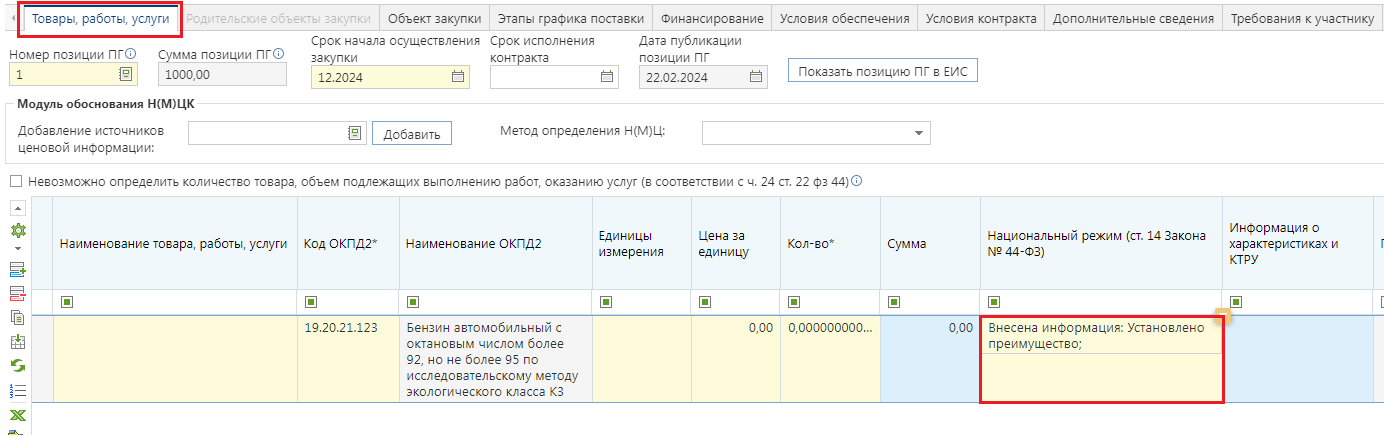Toggle filter under Код ОКПД2 column

click(311, 301)
